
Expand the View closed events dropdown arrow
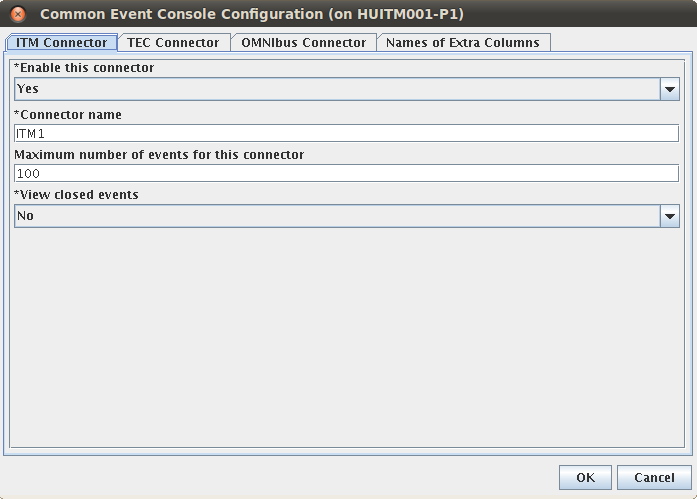pyautogui.click(x=669, y=216)
